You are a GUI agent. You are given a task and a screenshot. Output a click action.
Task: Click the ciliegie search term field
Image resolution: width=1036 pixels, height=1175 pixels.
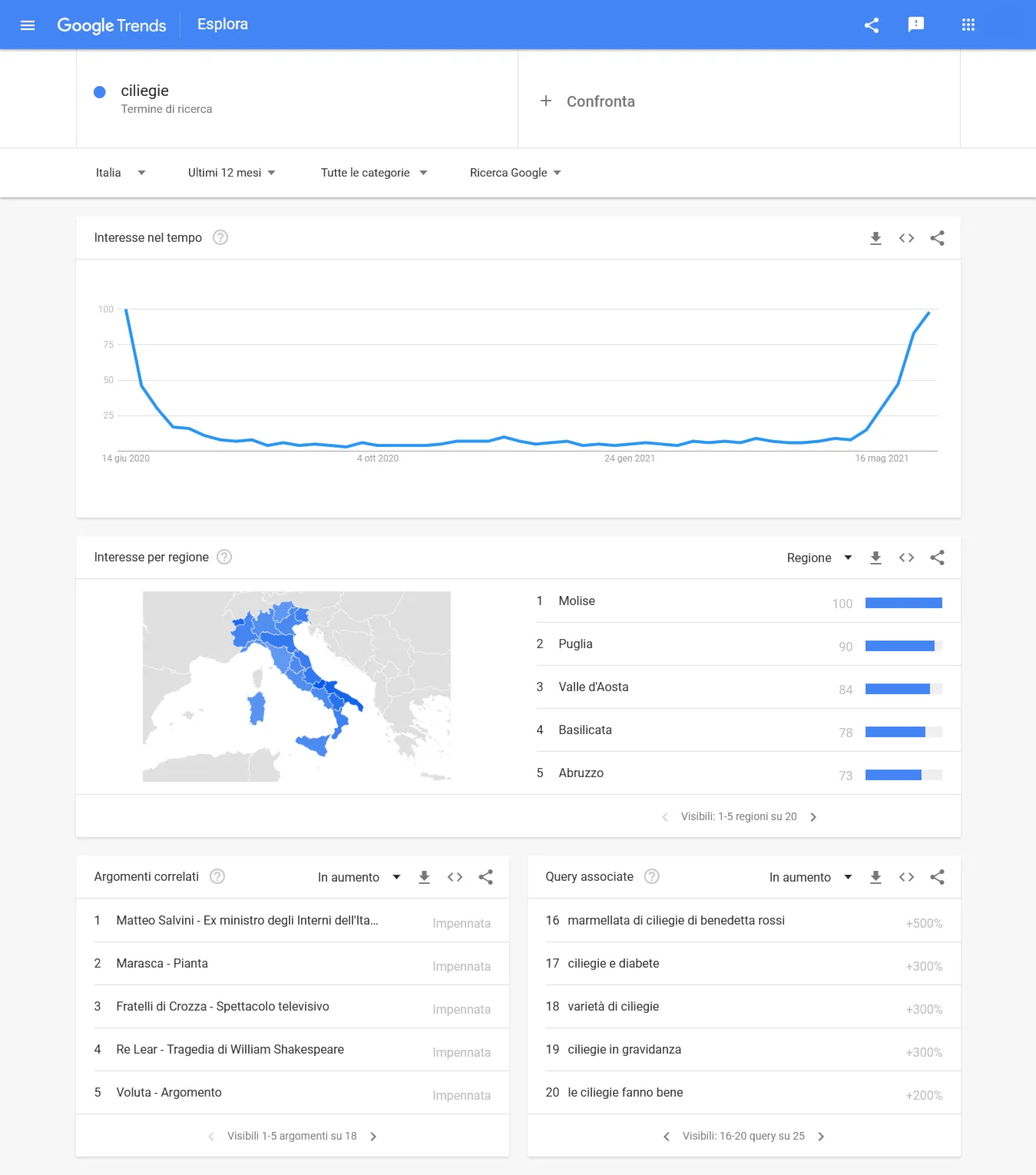click(x=297, y=99)
